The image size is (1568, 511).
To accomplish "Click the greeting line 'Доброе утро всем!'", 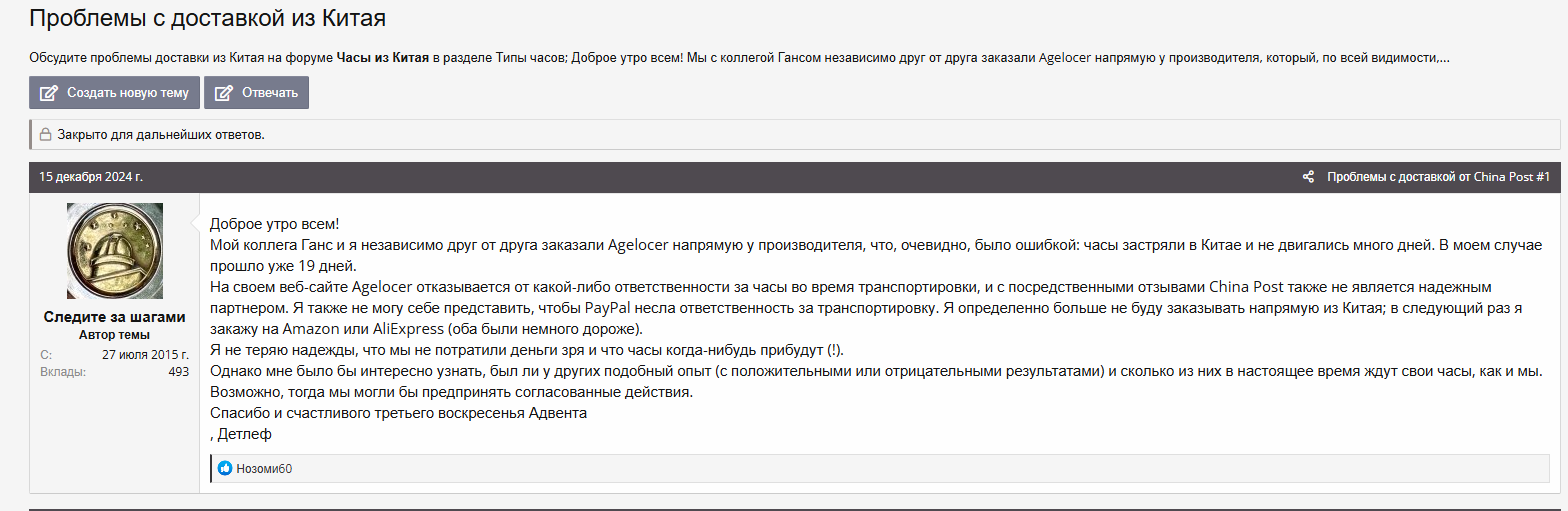I will click(x=274, y=224).
